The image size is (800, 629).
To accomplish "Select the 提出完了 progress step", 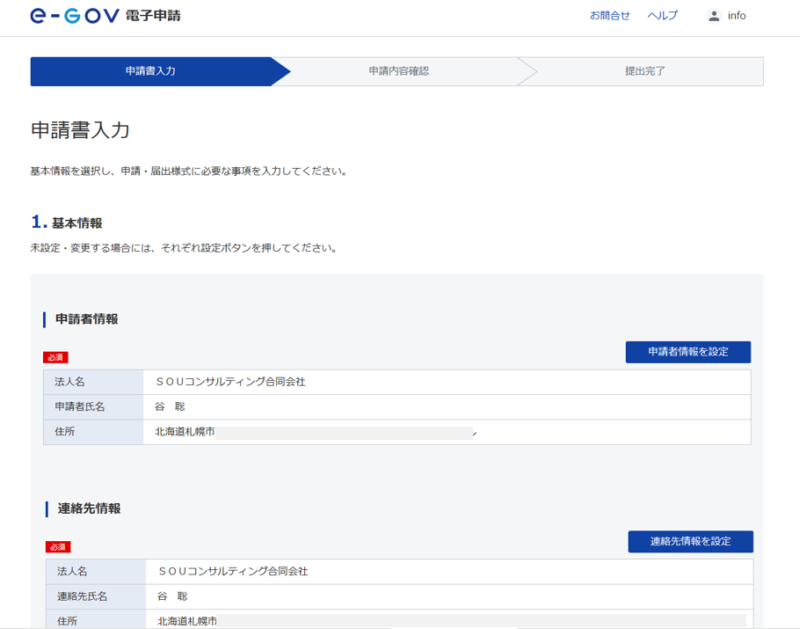I will pos(644,72).
